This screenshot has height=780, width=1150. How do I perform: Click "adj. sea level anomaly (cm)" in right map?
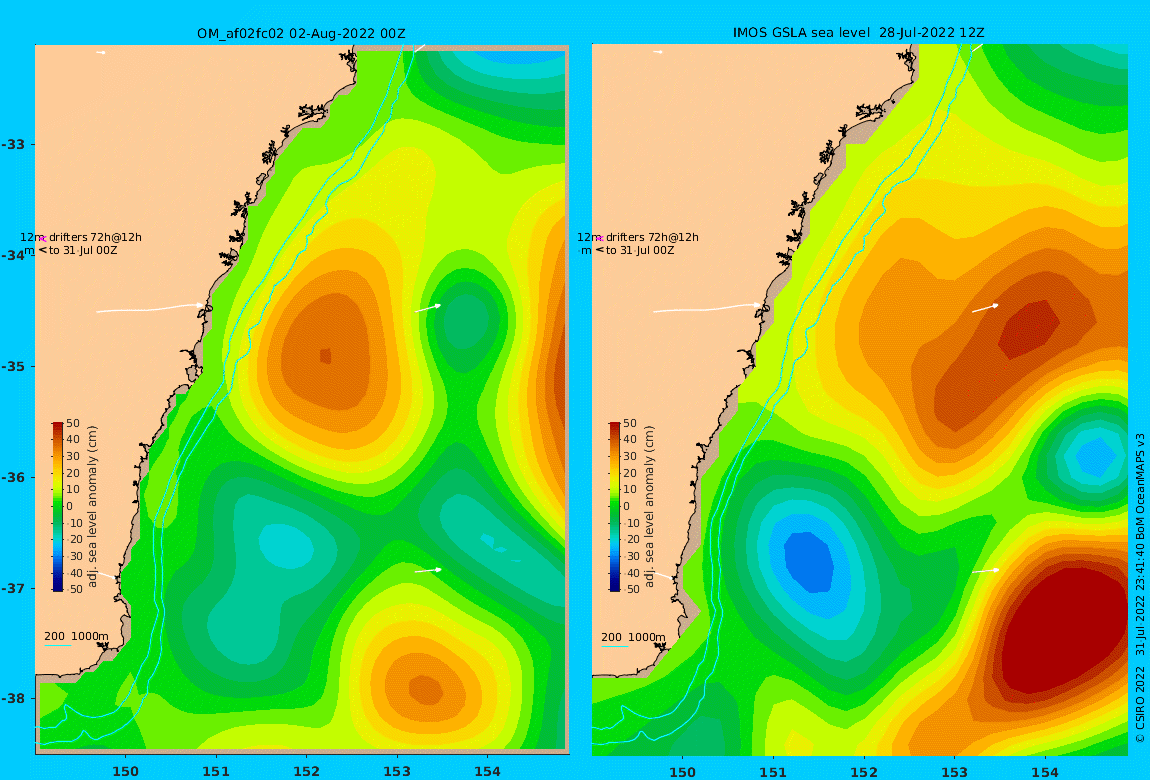point(649,506)
